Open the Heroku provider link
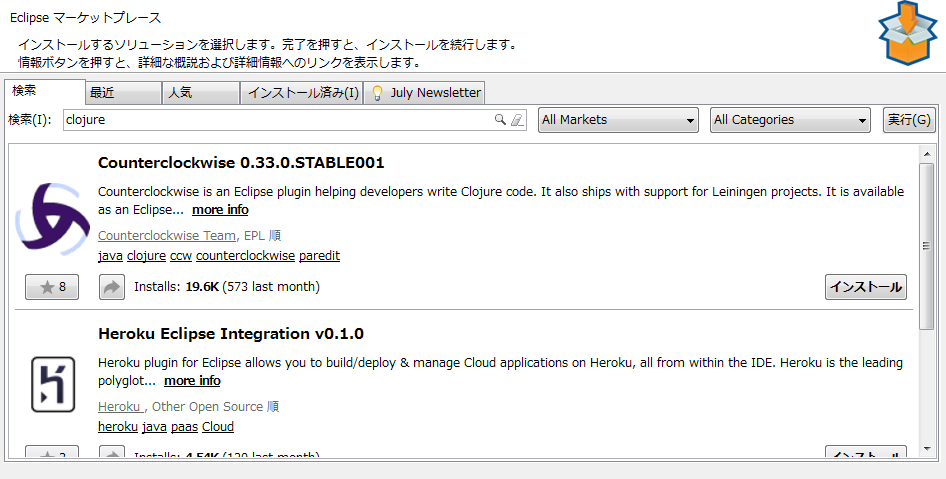Screen dimensions: 946x479 point(121,407)
